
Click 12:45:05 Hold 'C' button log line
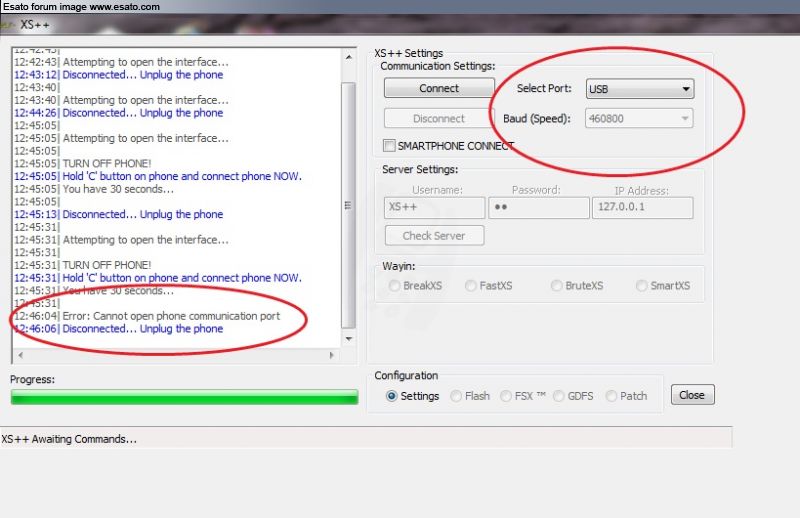coord(158,176)
